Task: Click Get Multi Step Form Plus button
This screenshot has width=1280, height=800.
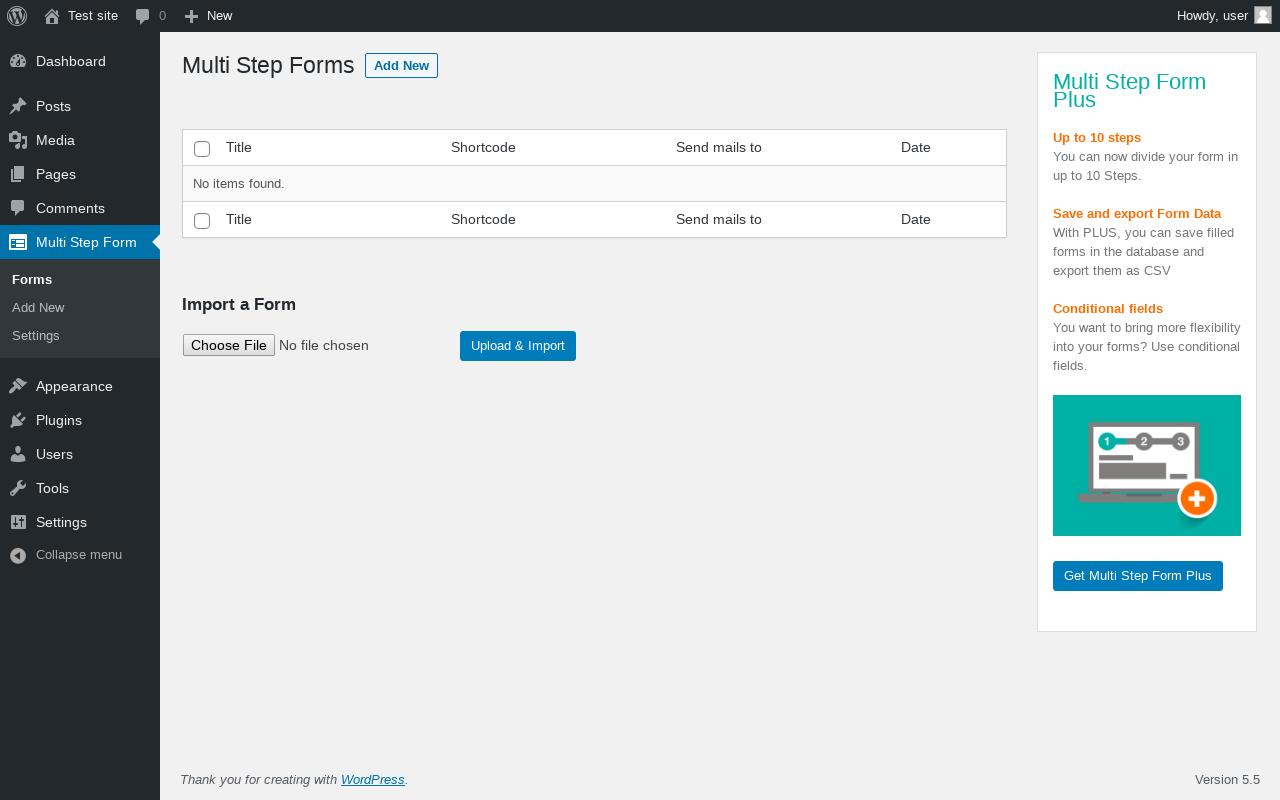Action: pos(1137,576)
